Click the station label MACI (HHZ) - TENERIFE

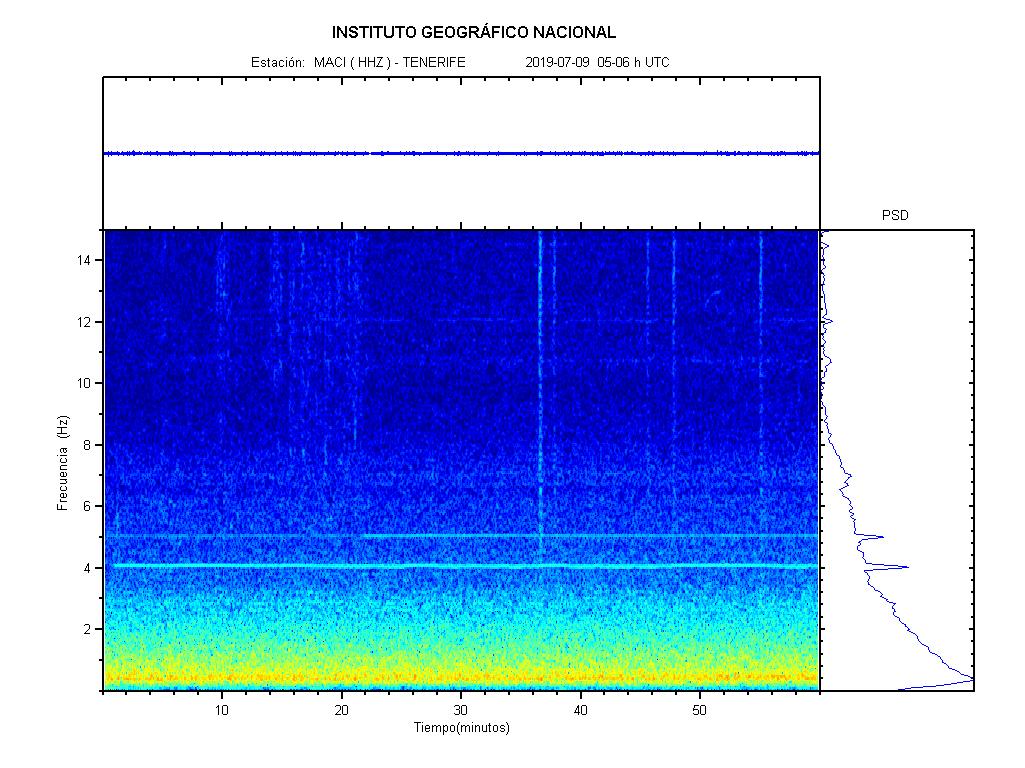tap(389, 62)
